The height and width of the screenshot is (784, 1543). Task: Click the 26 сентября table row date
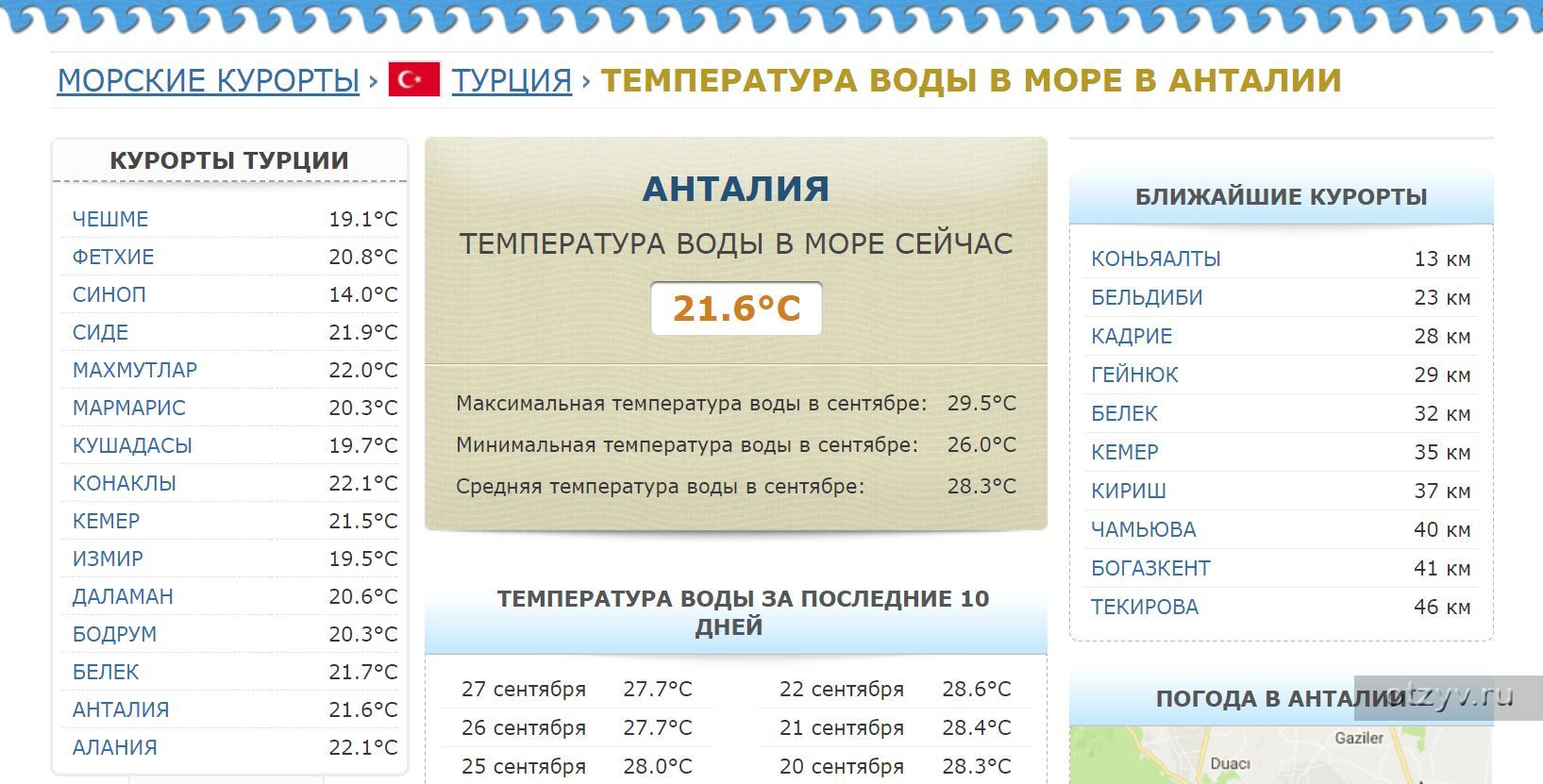point(524,728)
